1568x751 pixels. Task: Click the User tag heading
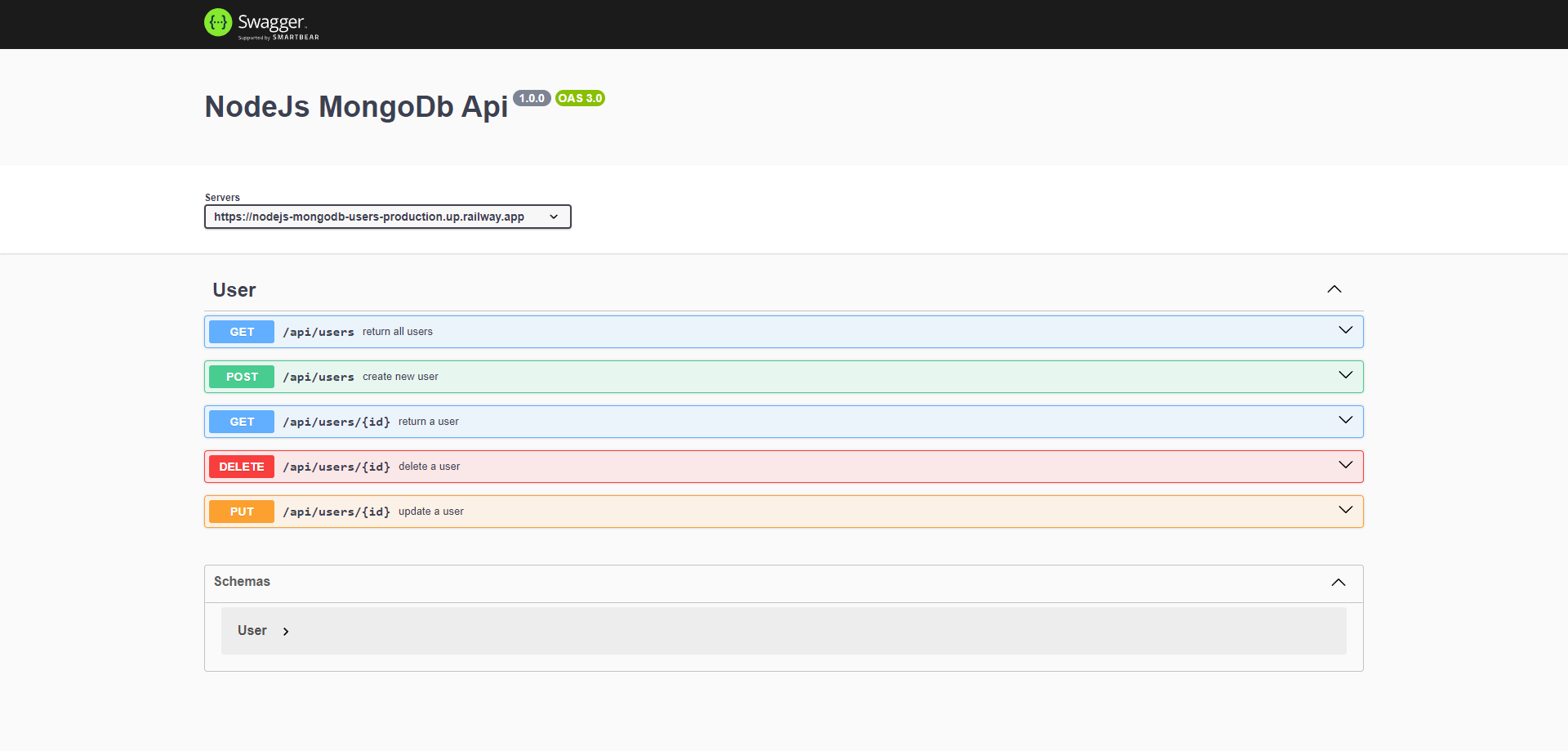pyautogui.click(x=234, y=290)
